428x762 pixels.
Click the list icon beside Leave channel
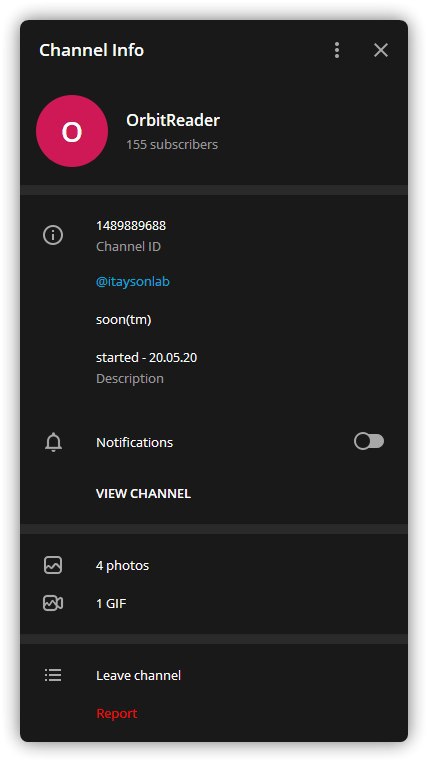click(53, 675)
